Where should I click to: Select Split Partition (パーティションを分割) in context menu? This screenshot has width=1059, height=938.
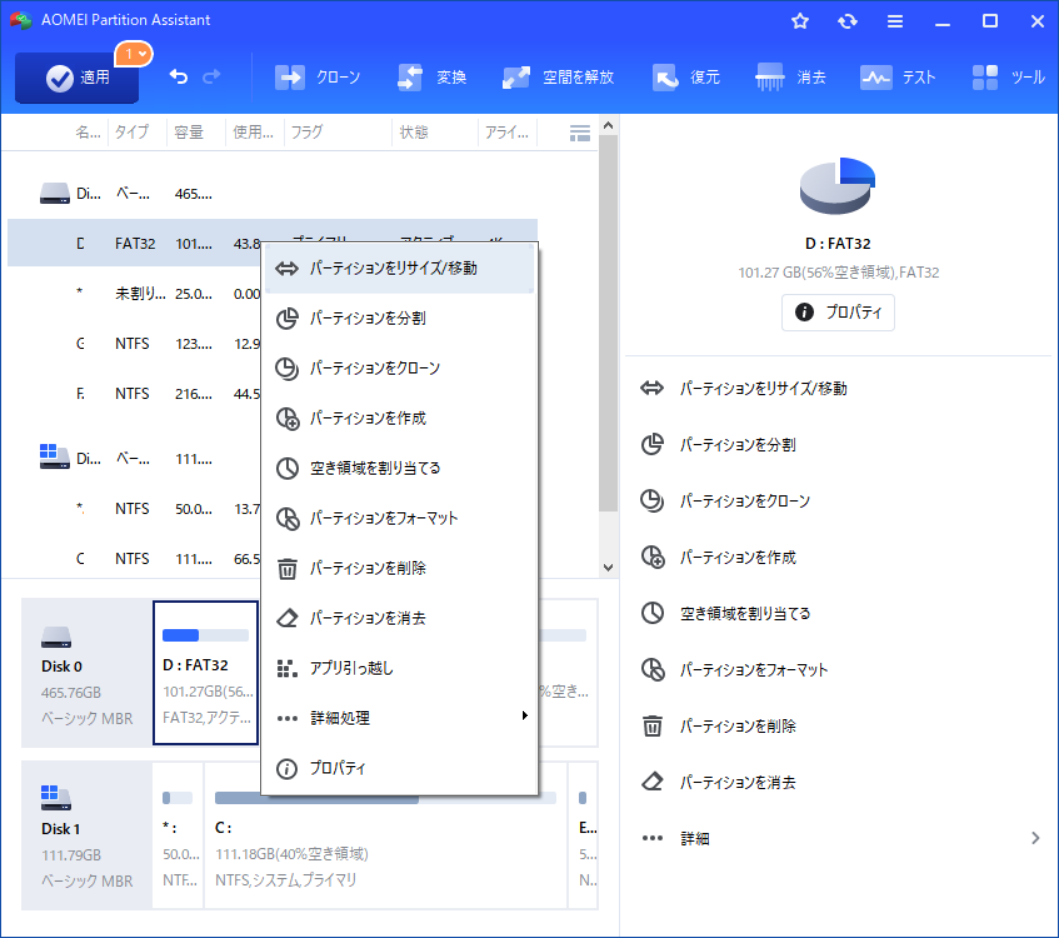click(x=400, y=318)
